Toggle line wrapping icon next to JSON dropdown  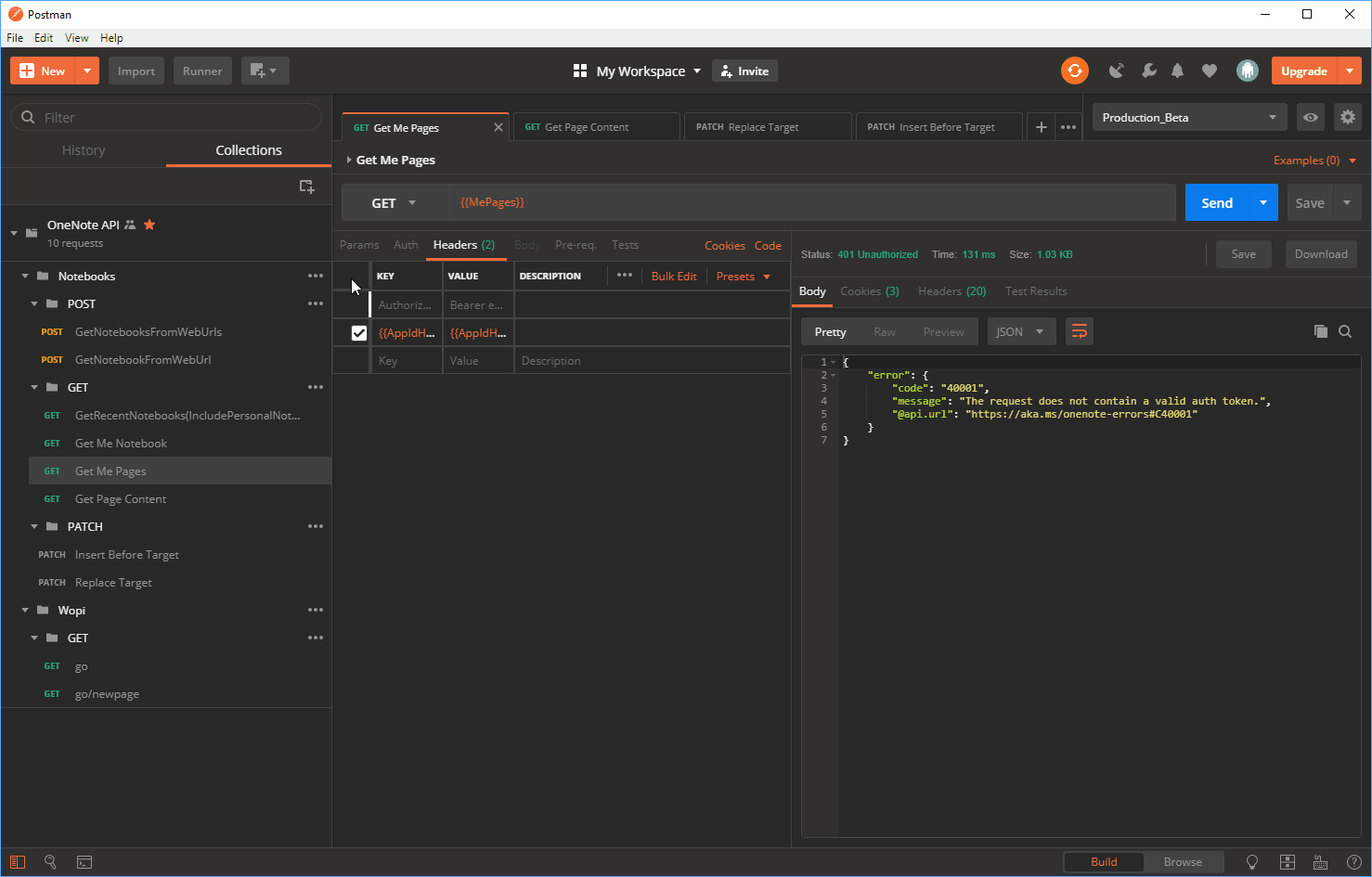[1079, 330]
